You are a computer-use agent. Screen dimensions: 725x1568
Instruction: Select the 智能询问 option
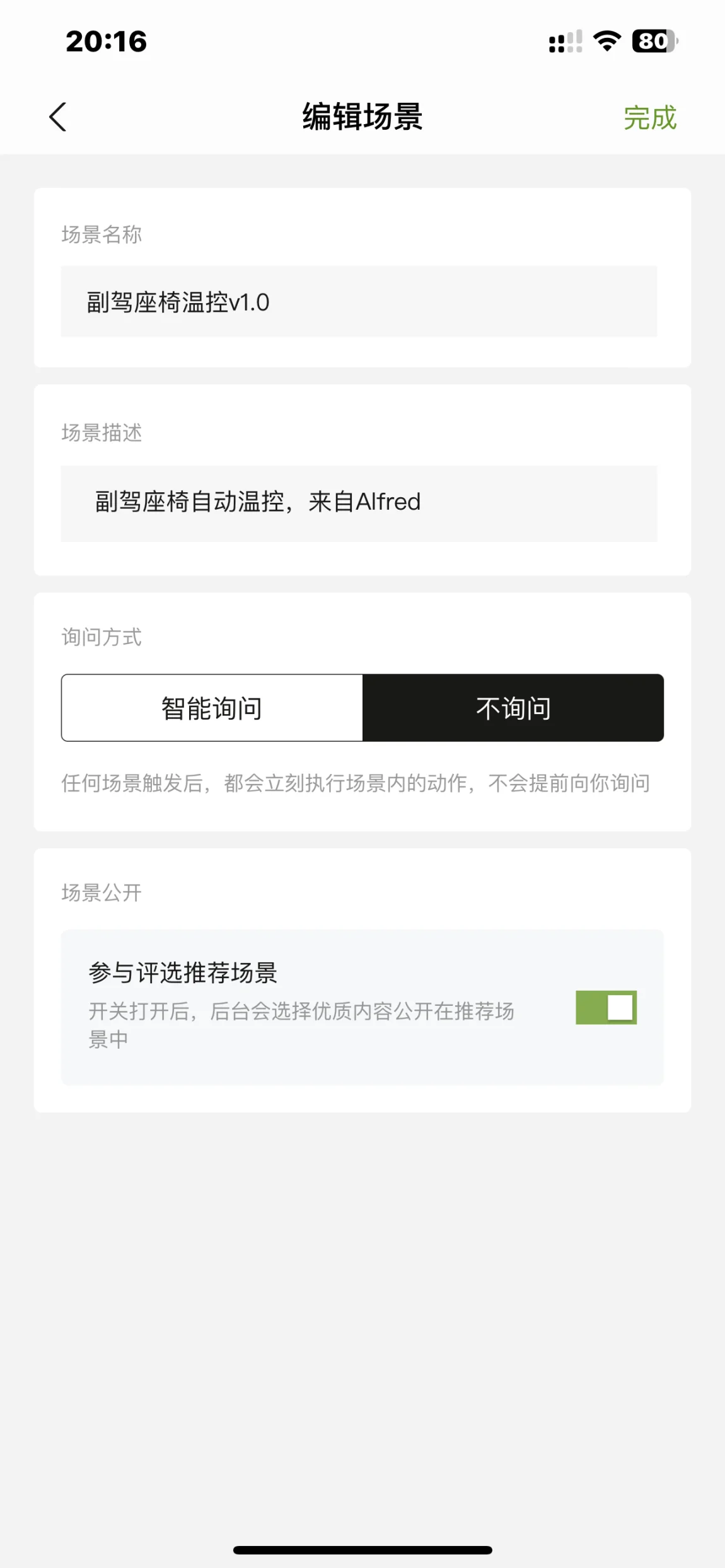tap(212, 708)
